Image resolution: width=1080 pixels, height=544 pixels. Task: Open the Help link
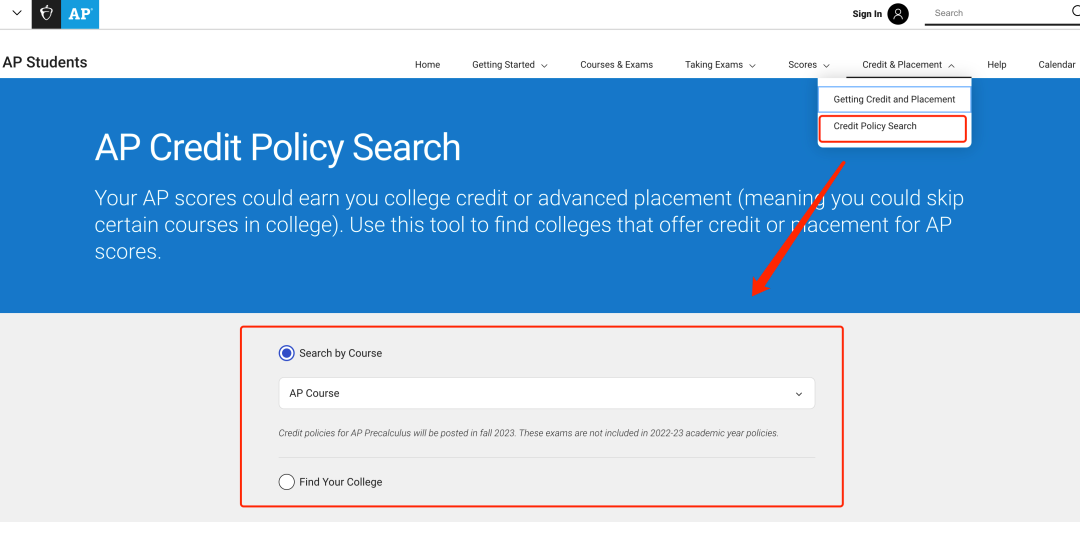click(996, 65)
